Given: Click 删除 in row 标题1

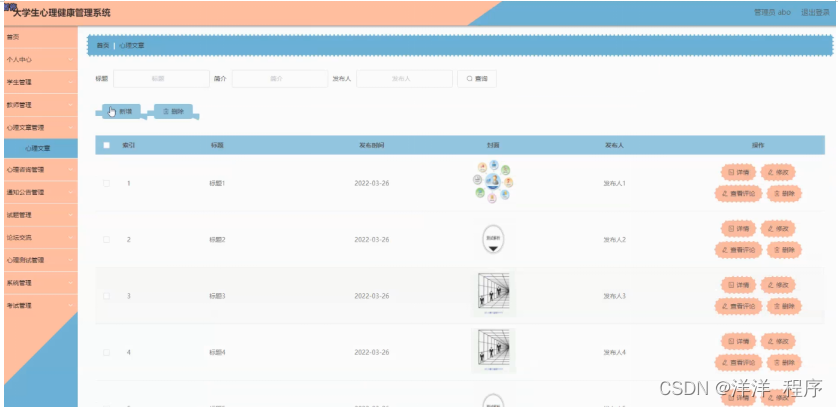Looking at the screenshot, I should [x=784, y=193].
